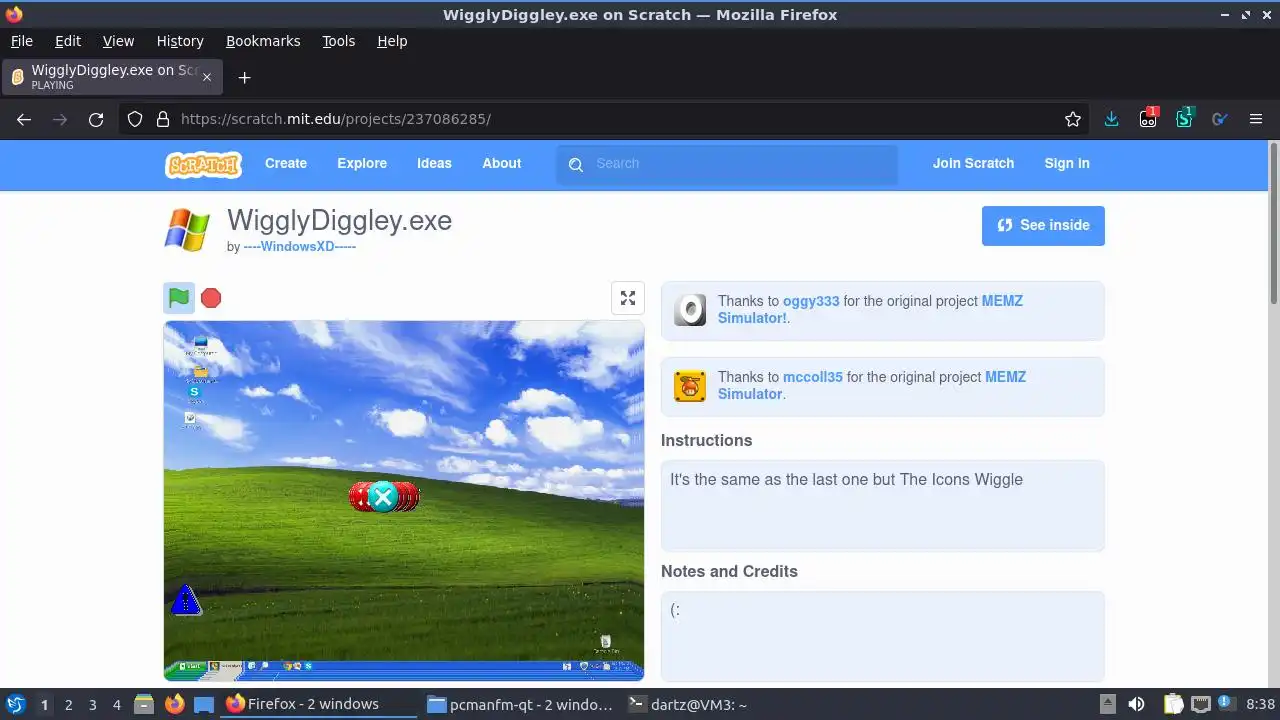Click the blue warning triangle on stage
Screen dimensions: 1280x720
[x=186, y=600]
